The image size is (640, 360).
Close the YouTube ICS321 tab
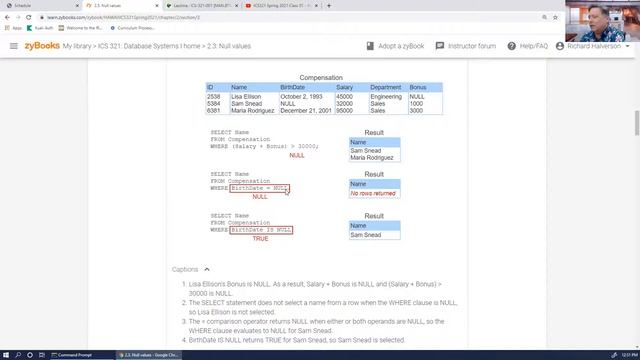point(316,6)
